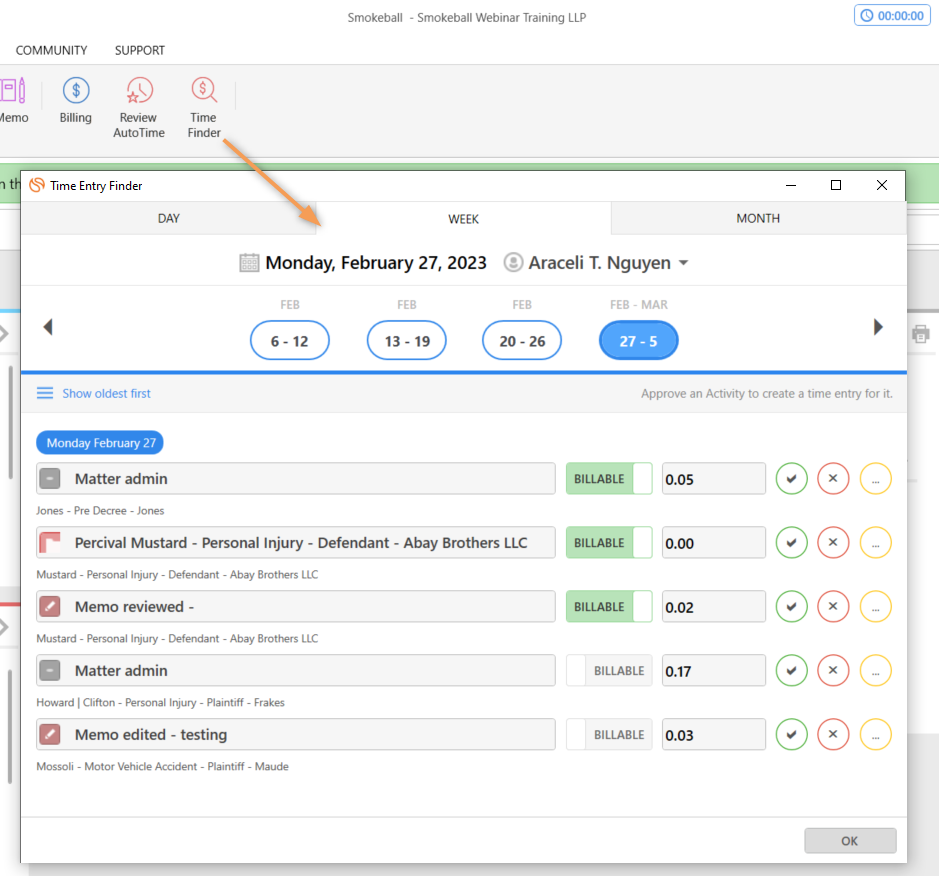Open the Araceli T. Nguyen staff dropdown

pos(596,263)
